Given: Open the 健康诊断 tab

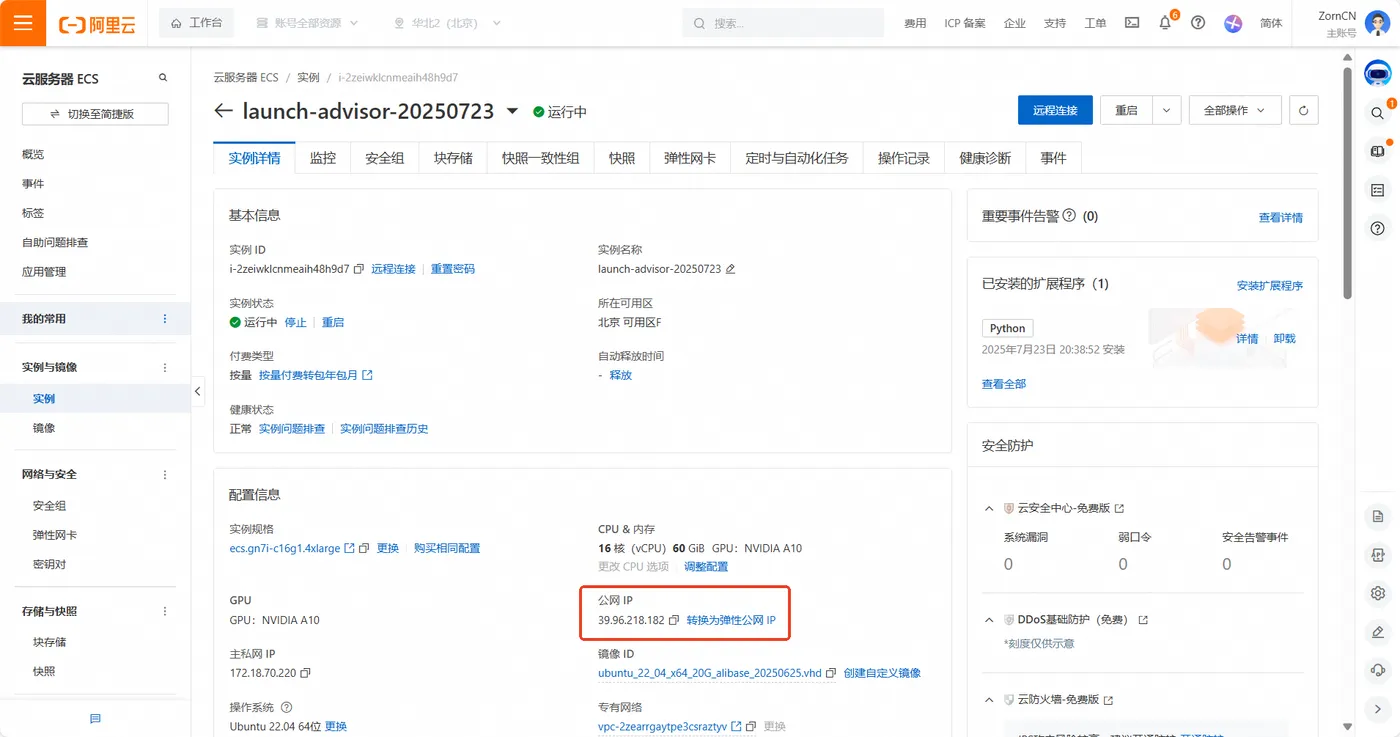Looking at the screenshot, I should coord(985,158).
